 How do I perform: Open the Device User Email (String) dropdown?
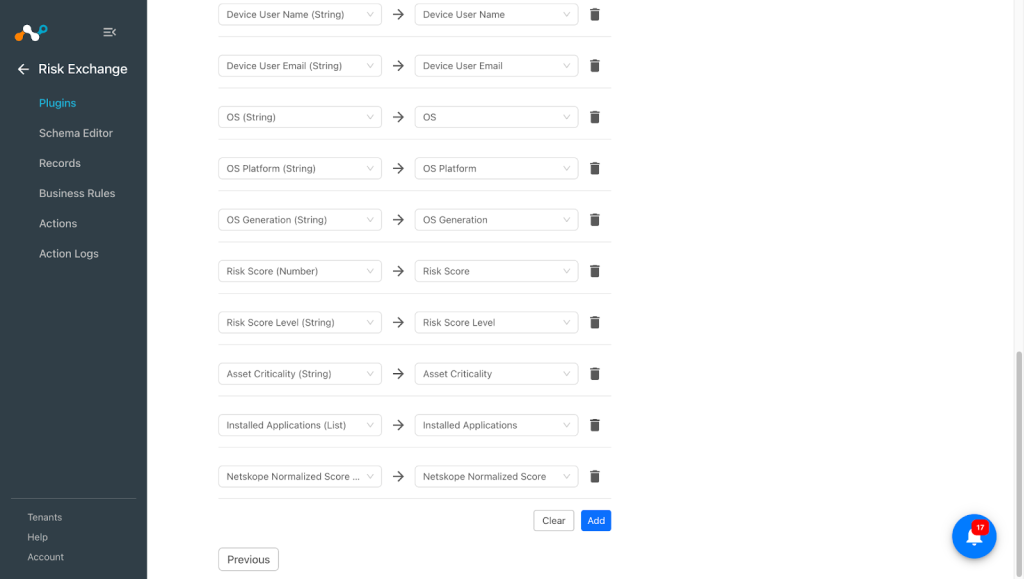300,66
